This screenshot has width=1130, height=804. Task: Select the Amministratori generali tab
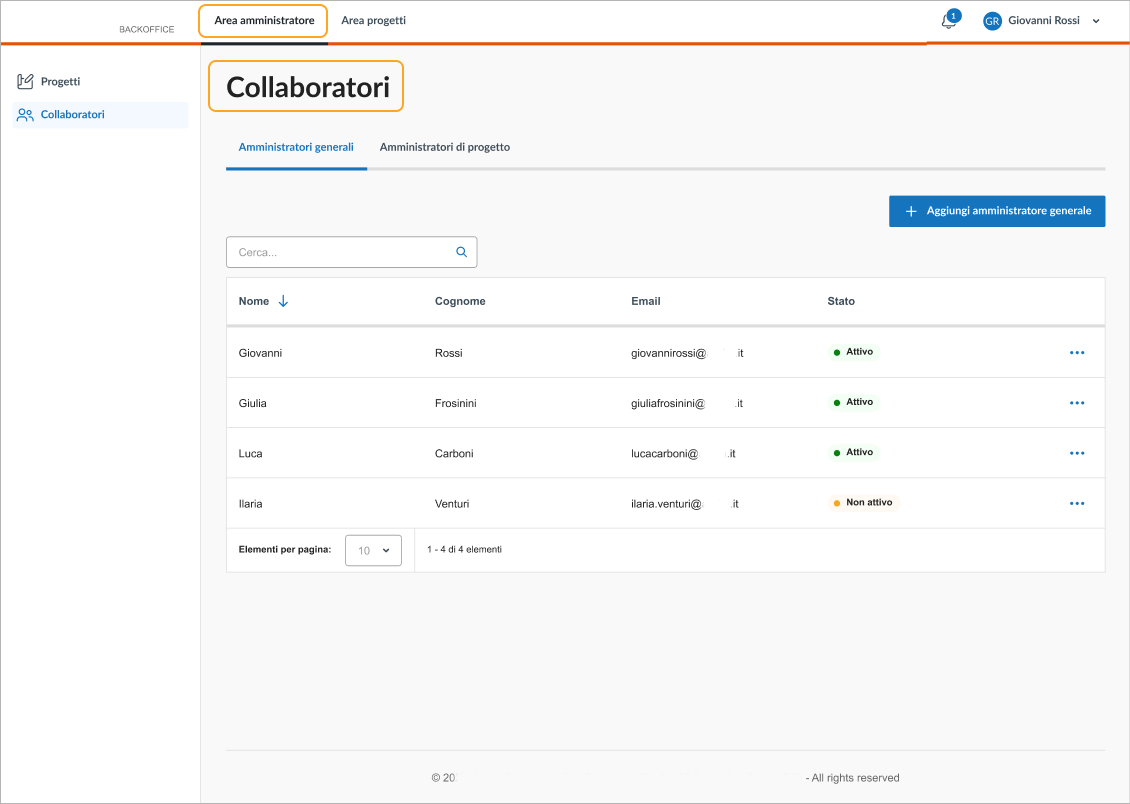pyautogui.click(x=296, y=147)
